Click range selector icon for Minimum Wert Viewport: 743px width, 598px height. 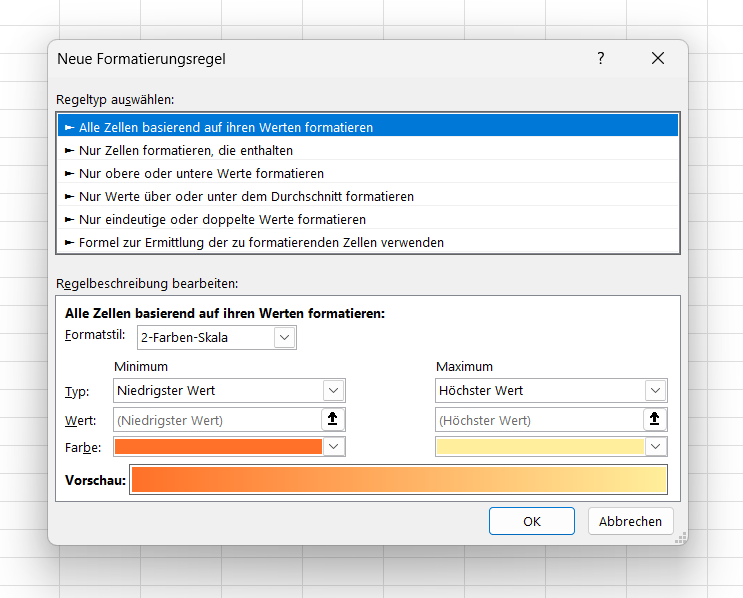coord(334,419)
